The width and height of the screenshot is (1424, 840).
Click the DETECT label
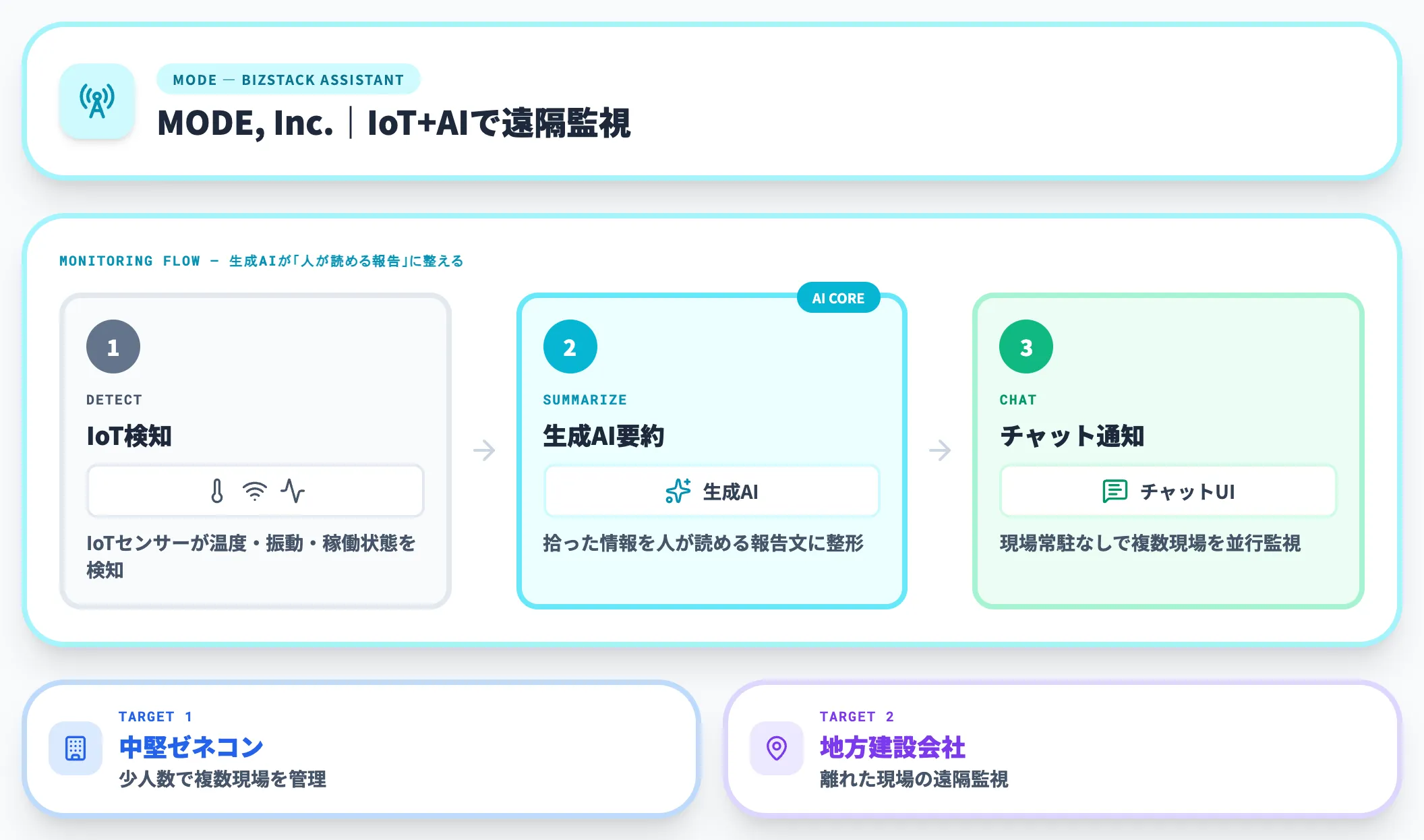click(114, 400)
